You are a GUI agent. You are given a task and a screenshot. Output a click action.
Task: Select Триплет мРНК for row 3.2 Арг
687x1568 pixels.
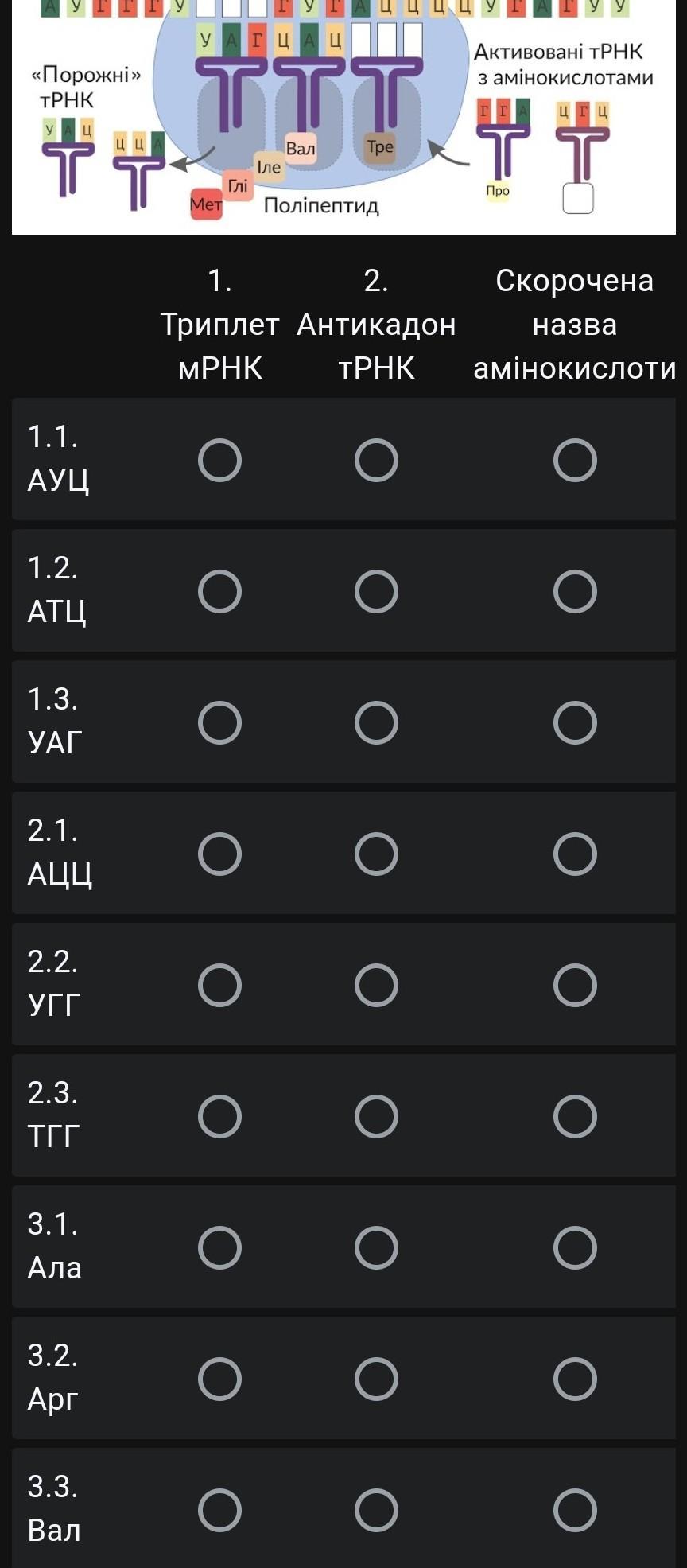click(219, 1379)
